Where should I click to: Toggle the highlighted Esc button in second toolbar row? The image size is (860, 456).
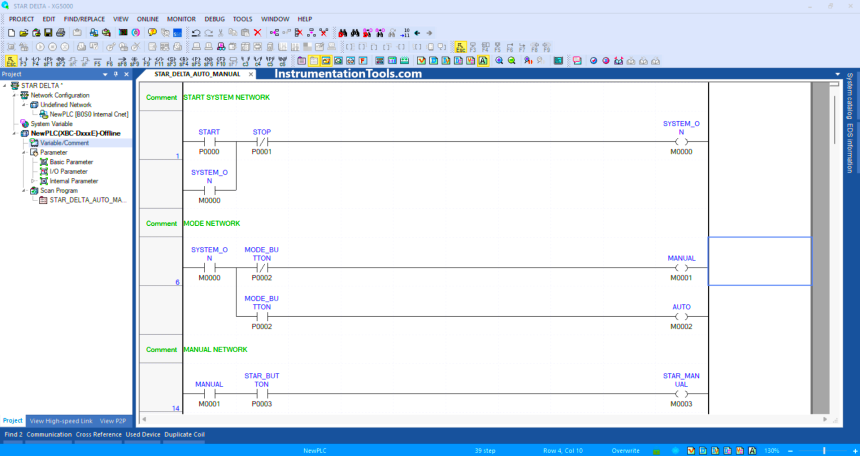coord(460,47)
